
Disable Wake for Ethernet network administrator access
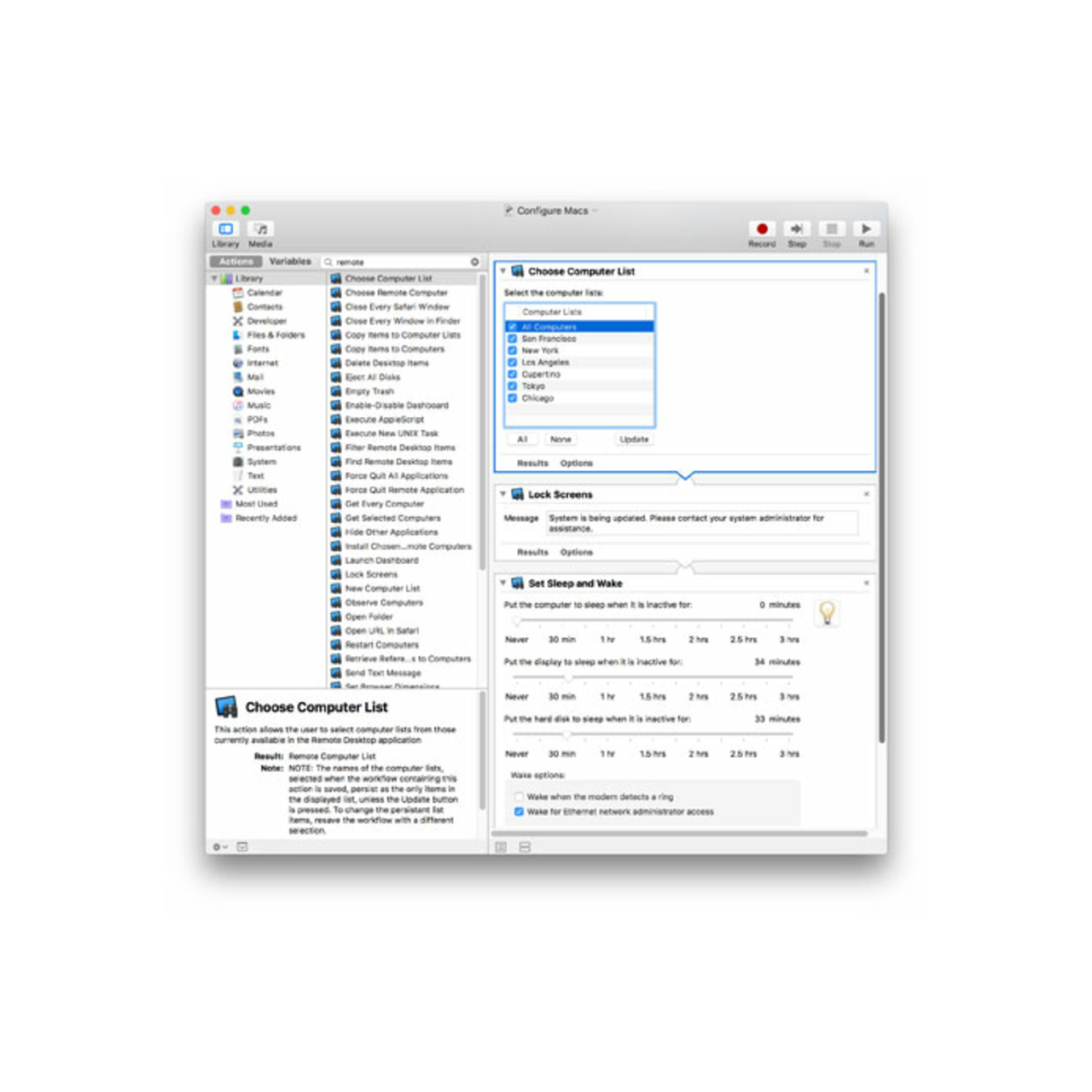pyautogui.click(x=520, y=811)
